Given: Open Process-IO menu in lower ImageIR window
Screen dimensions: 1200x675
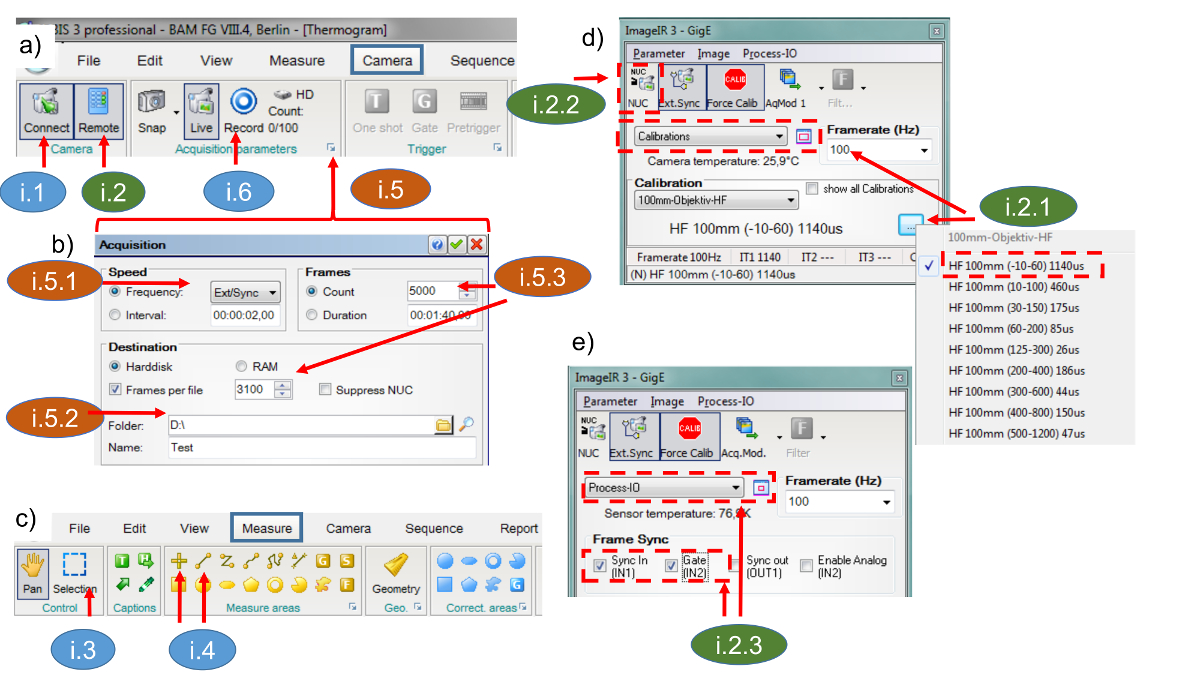Looking at the screenshot, I should [726, 401].
